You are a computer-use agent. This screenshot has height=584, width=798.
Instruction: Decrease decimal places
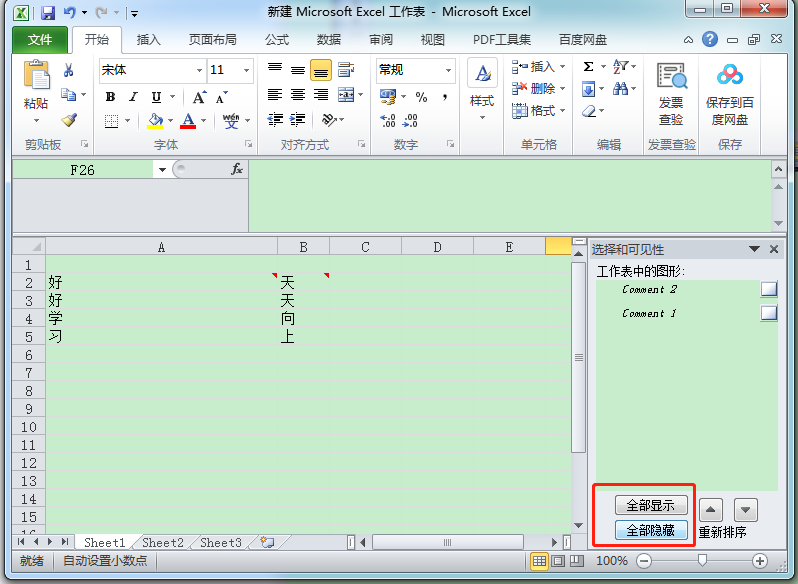pyautogui.click(x=410, y=121)
